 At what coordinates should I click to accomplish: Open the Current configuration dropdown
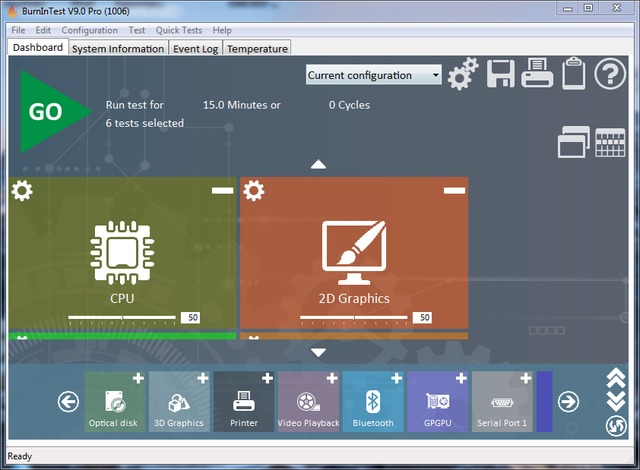tap(373, 75)
